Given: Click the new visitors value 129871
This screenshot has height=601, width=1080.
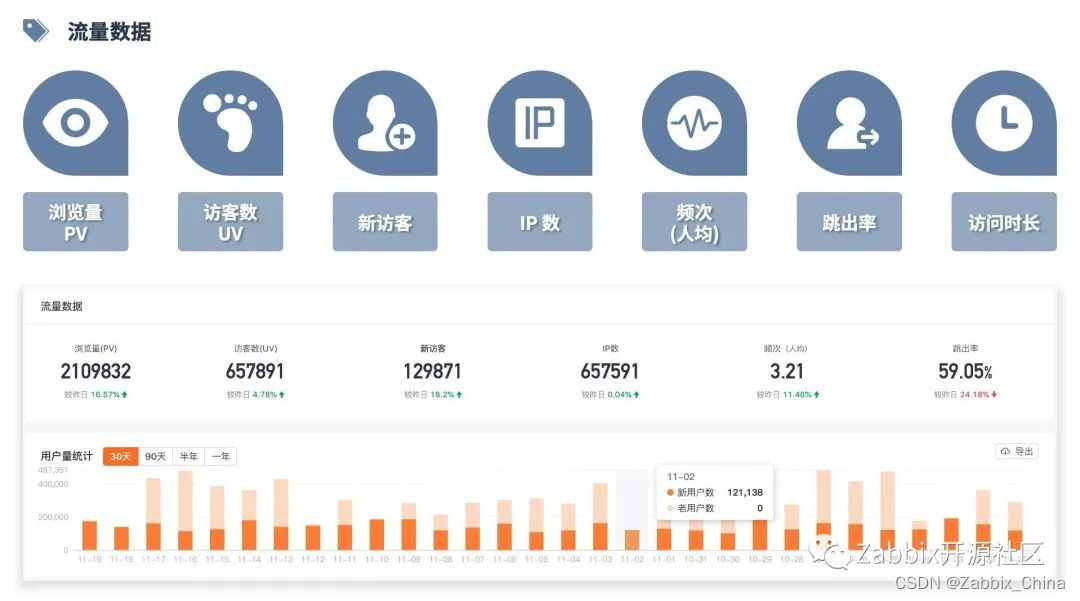Looking at the screenshot, I should [x=432, y=372].
